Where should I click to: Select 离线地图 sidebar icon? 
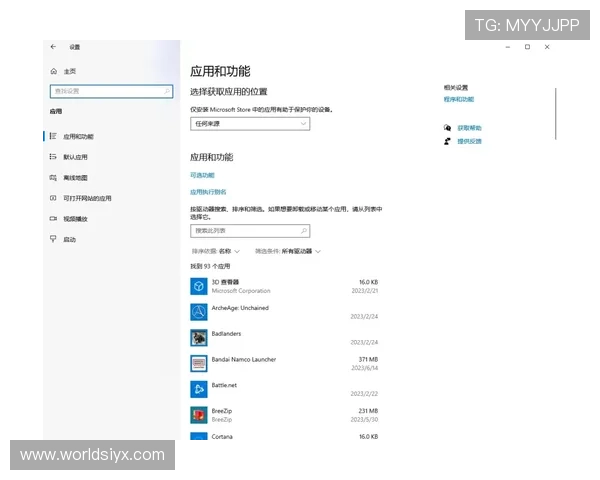(53, 178)
